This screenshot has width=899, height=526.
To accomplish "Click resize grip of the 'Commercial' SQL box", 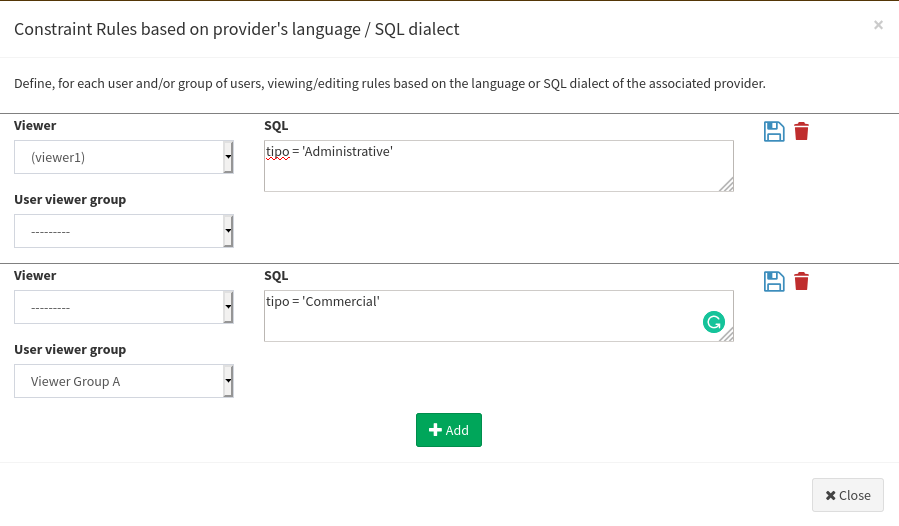I will [x=726, y=334].
